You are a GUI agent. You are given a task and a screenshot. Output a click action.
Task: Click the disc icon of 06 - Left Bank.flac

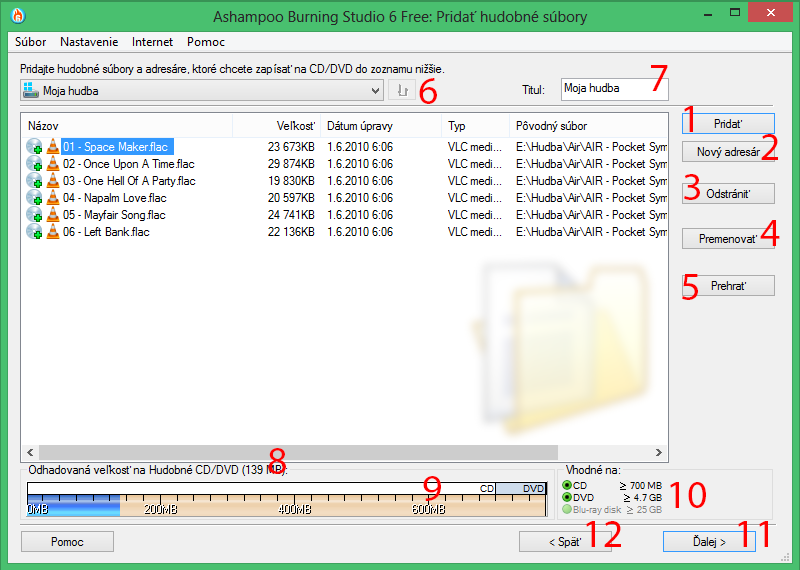[x=34, y=232]
